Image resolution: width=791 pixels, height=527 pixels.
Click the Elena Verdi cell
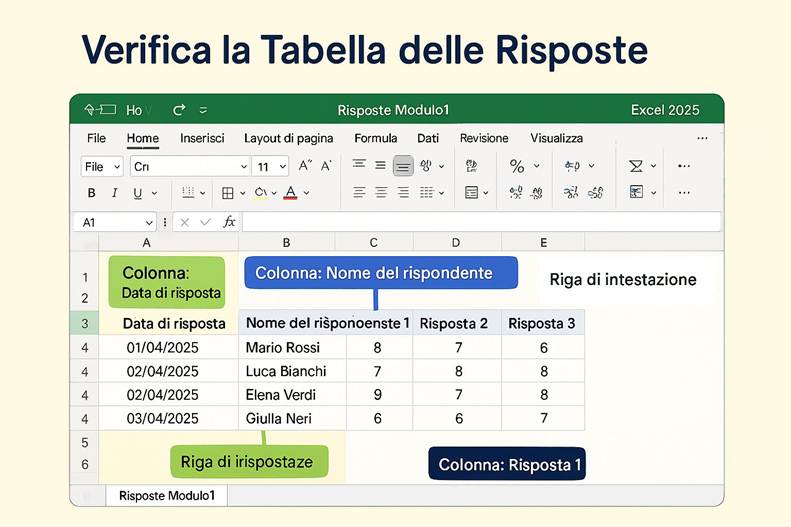point(292,395)
